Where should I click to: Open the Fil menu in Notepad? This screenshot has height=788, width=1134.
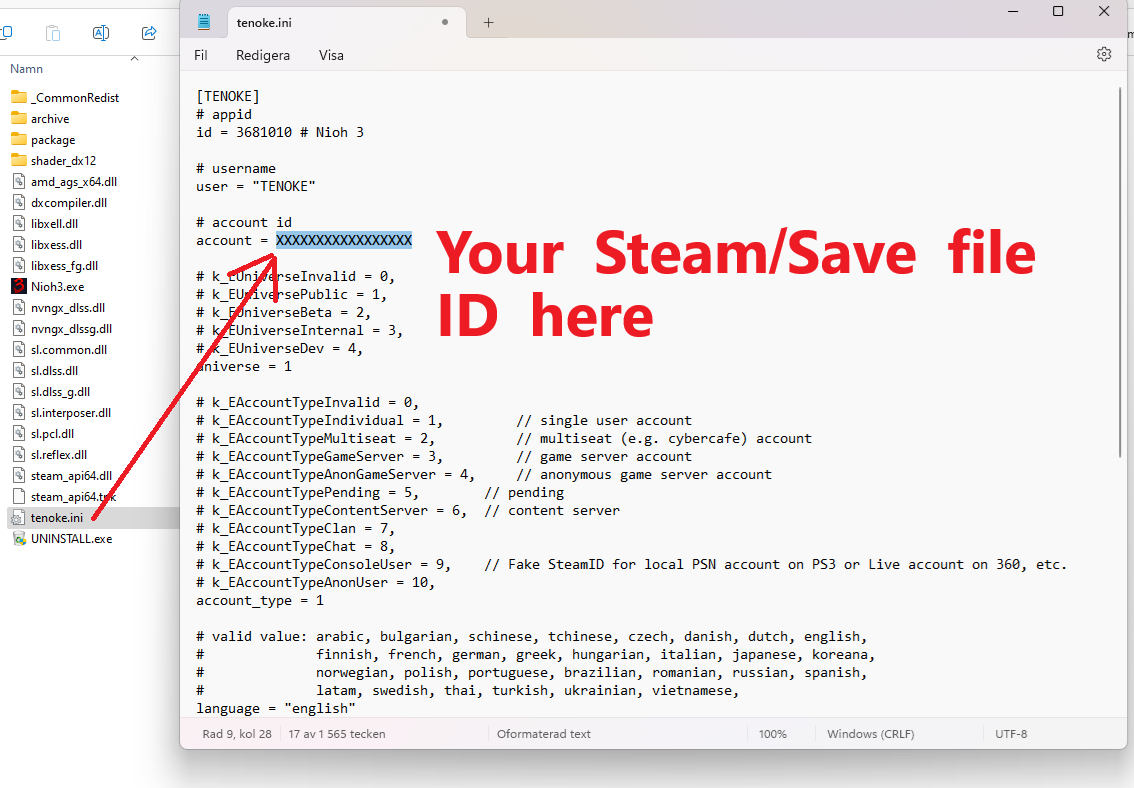tap(200, 55)
